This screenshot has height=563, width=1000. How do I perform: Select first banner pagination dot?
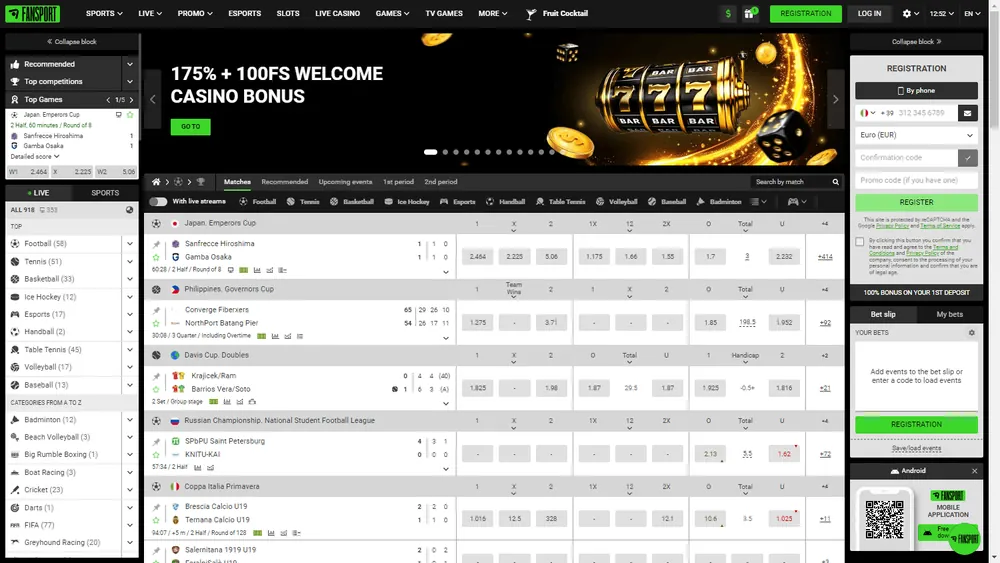click(x=430, y=152)
